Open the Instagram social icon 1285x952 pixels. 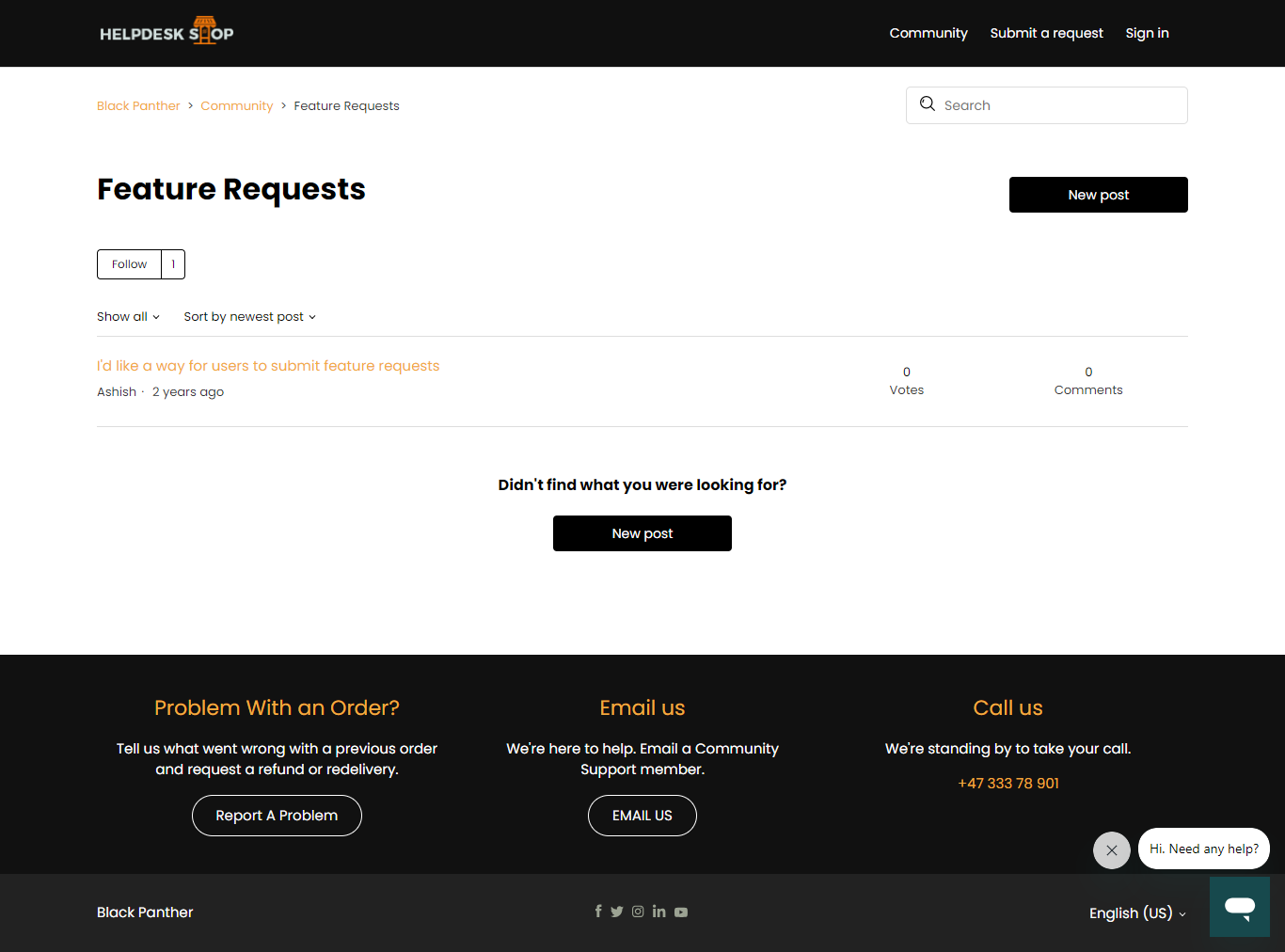click(638, 912)
